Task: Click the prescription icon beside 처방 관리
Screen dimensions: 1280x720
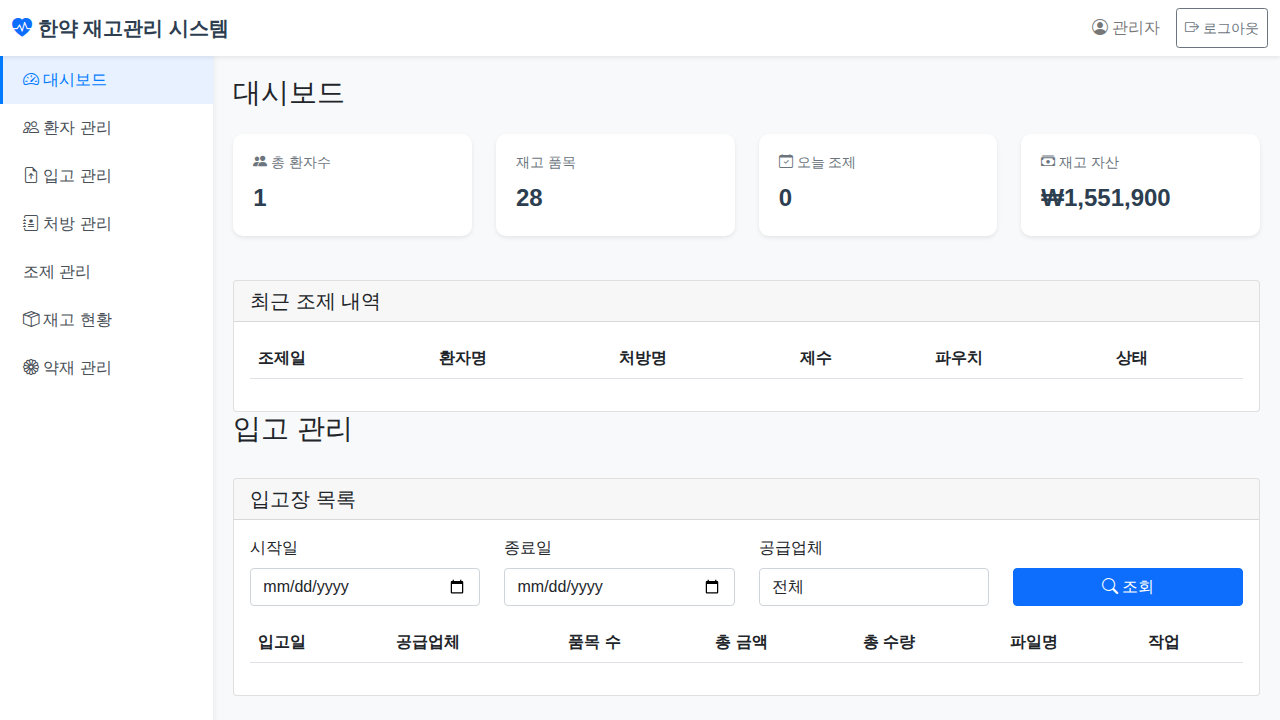Action: coord(31,224)
